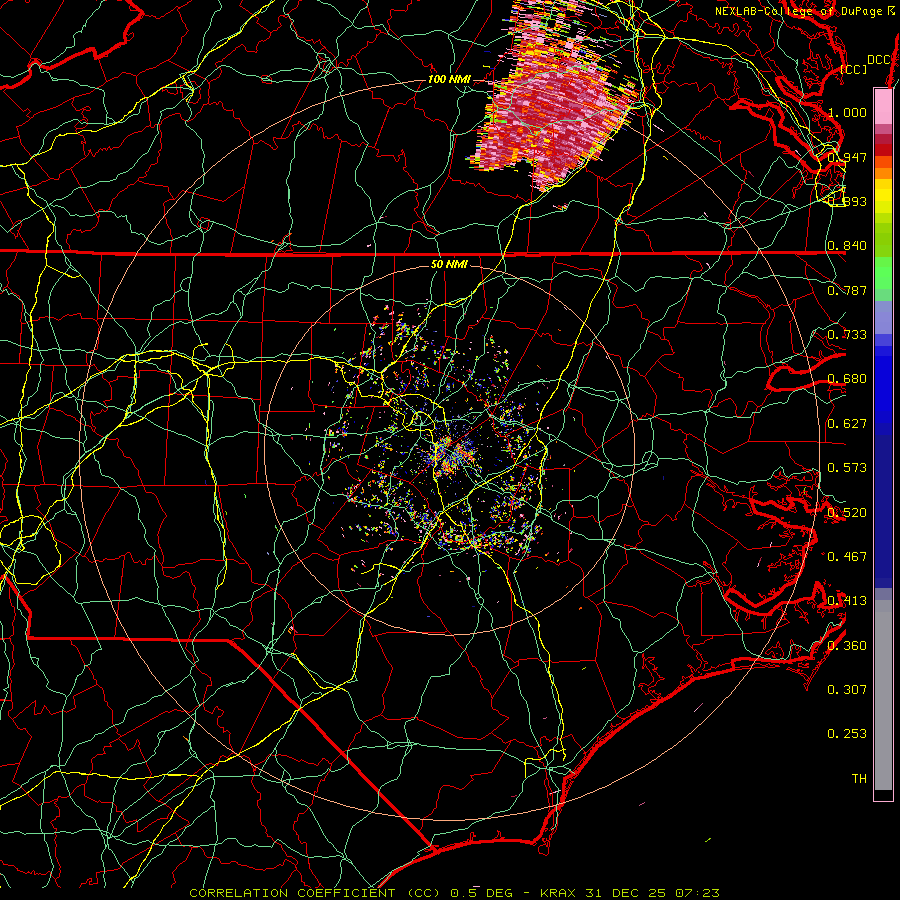Click the 1.000 legend value
The width and height of the screenshot is (900, 900).
(x=847, y=112)
